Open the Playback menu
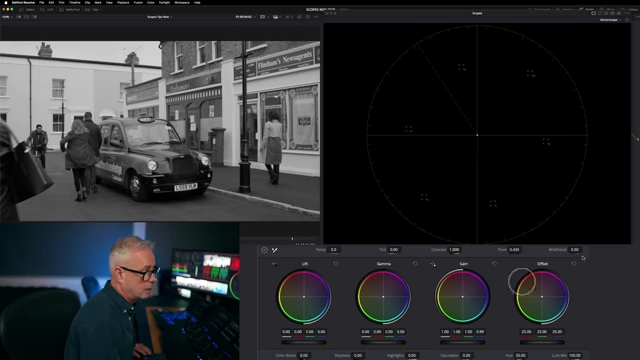This screenshot has height=360, width=640. (x=123, y=2)
